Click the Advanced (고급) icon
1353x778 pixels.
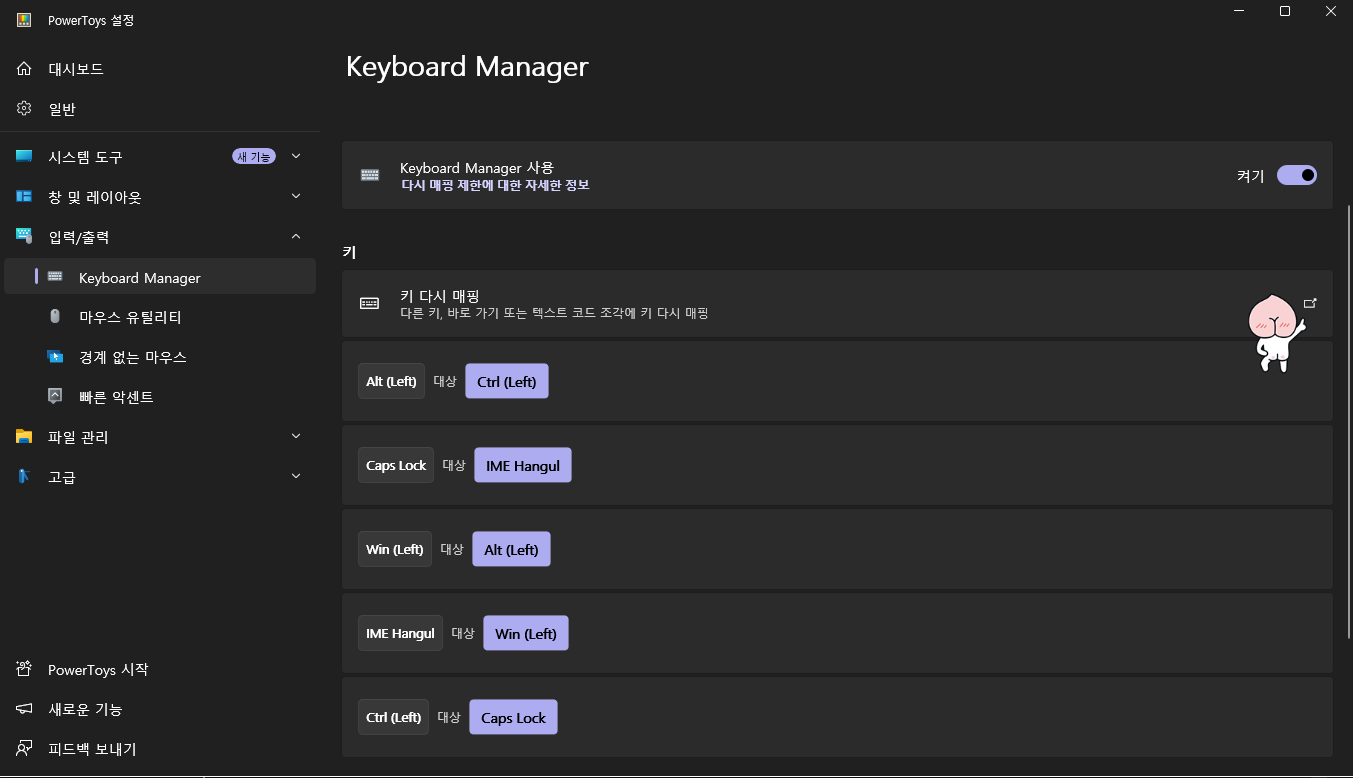point(24,477)
